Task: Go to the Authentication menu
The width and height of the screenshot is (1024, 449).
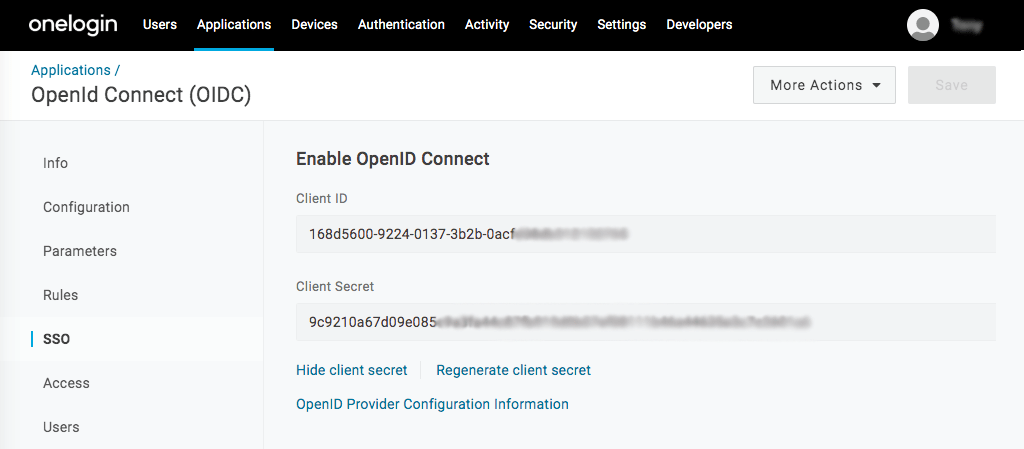Action: click(x=401, y=24)
